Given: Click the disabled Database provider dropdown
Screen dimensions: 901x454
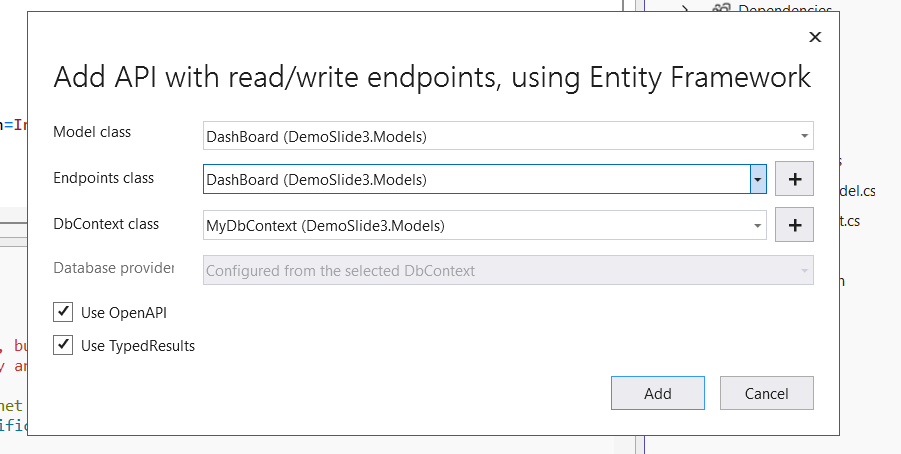Looking at the screenshot, I should pyautogui.click(x=507, y=270).
